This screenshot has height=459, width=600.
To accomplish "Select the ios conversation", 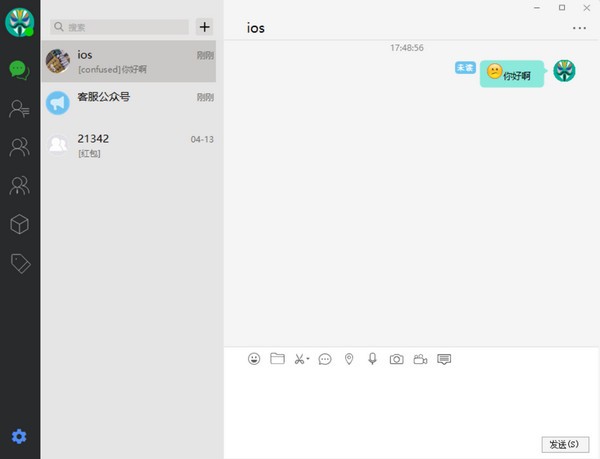I will coord(130,61).
